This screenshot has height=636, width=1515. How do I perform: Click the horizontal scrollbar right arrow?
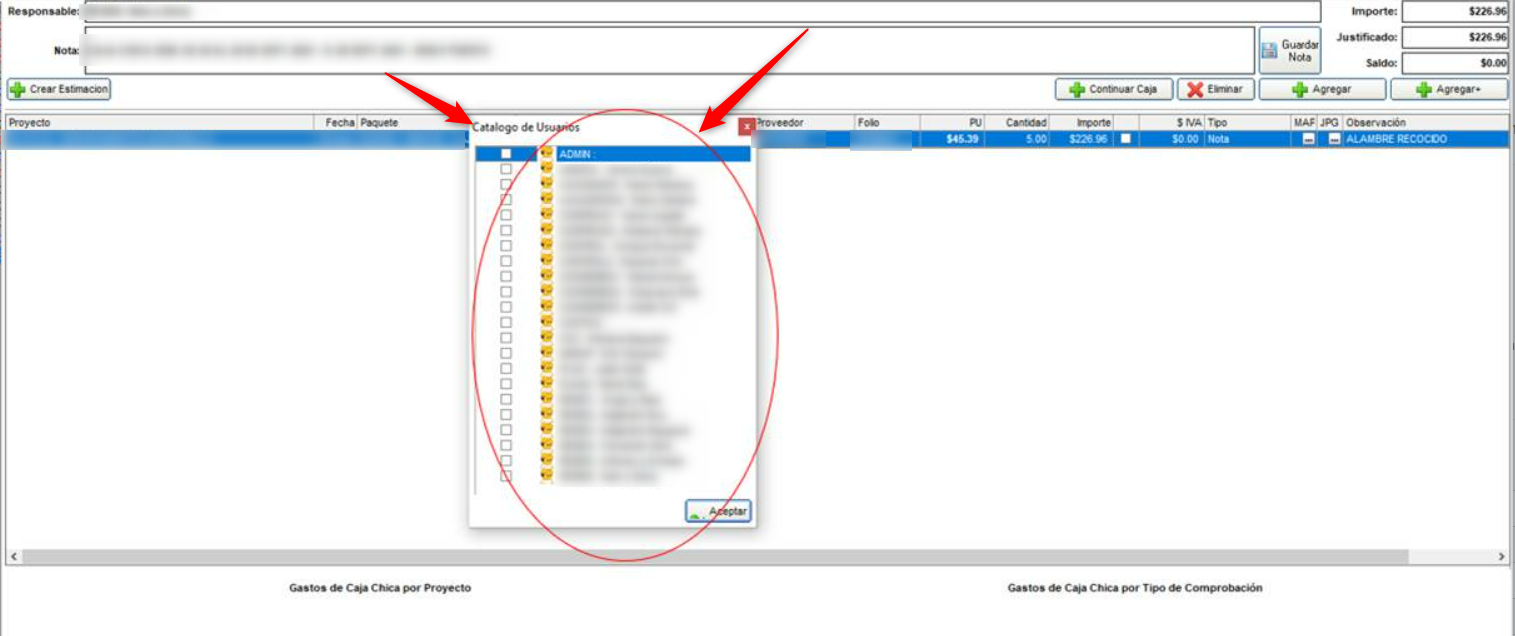1501,556
